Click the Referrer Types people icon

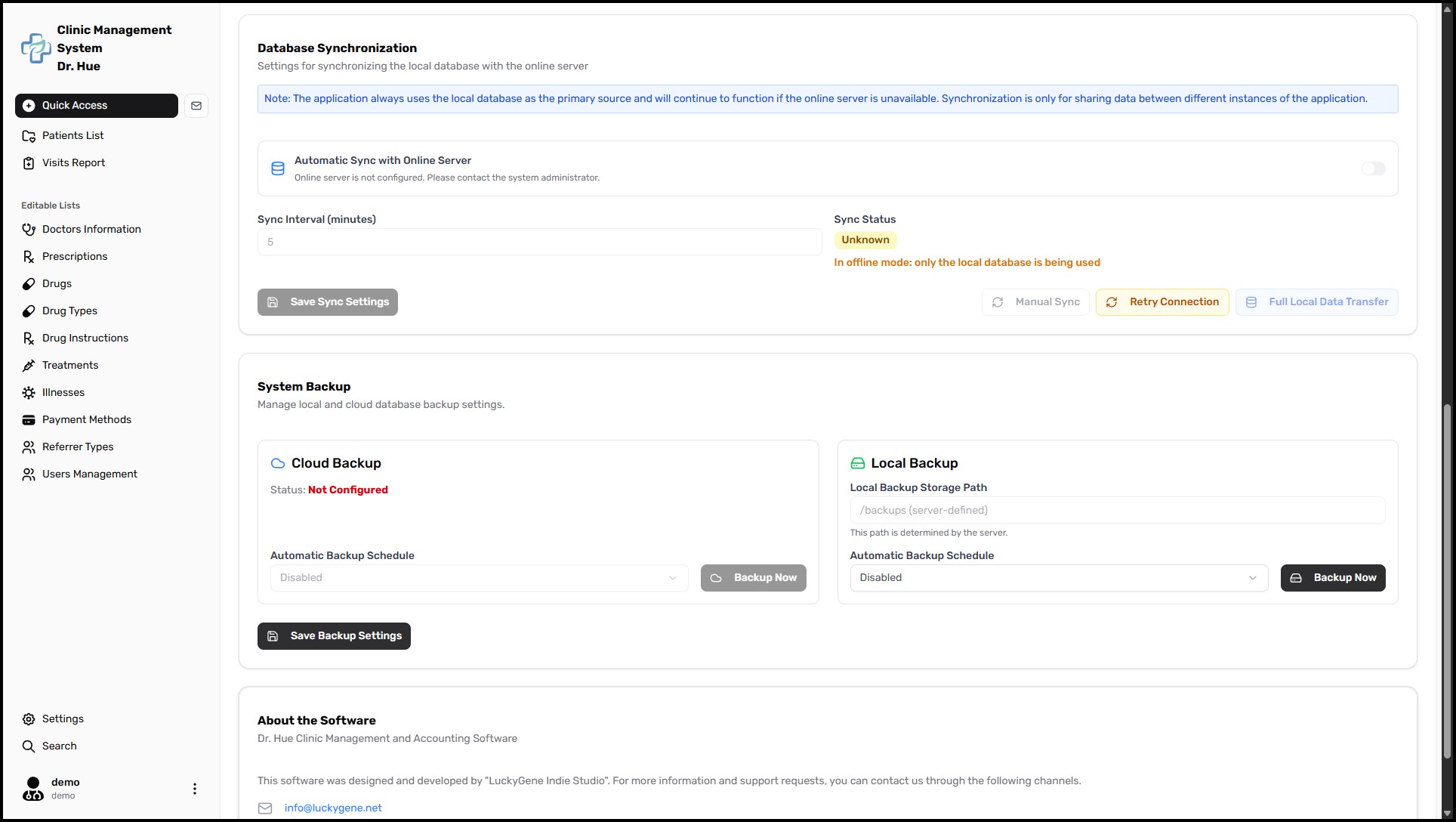(29, 447)
